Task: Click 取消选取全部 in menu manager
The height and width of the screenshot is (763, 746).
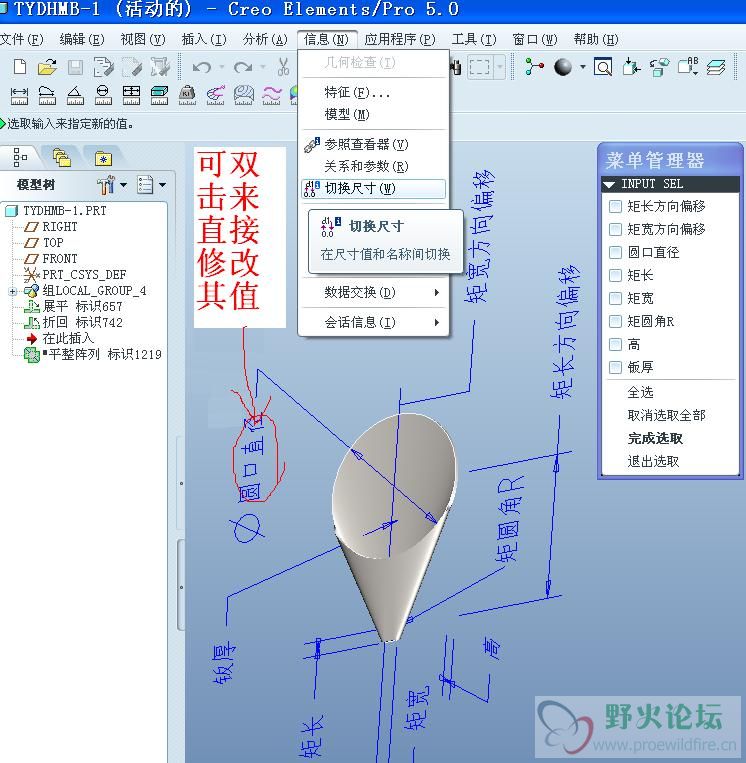Action: (666, 415)
